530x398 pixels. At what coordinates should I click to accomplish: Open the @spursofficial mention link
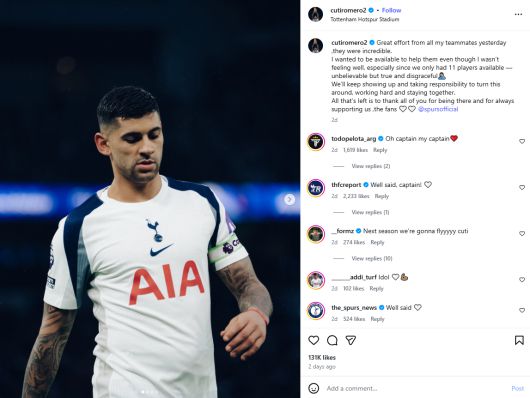[x=438, y=109]
